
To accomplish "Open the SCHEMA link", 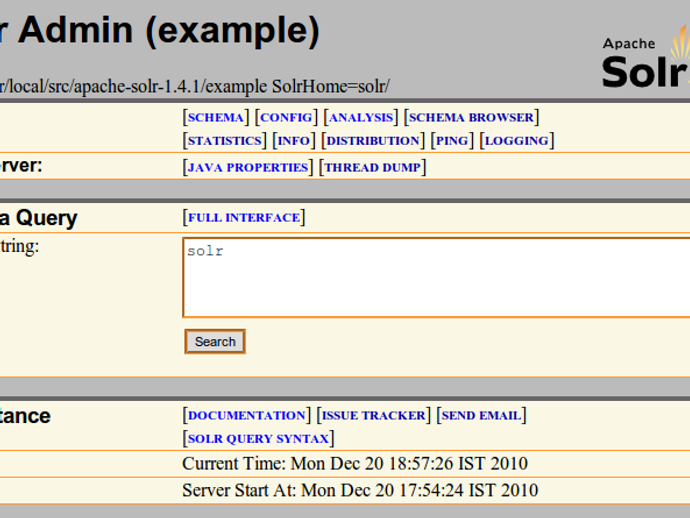I will (216, 118).
